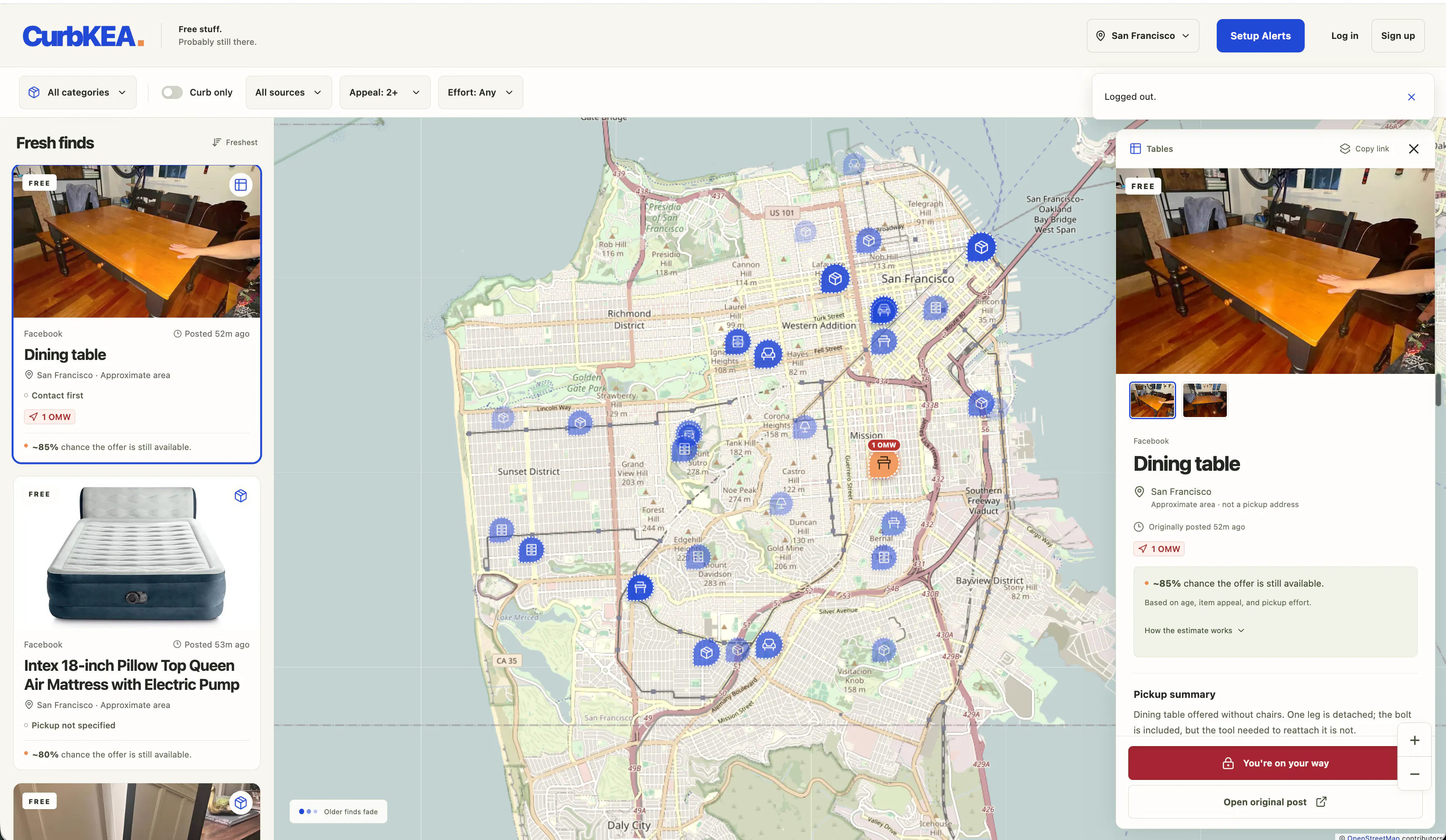Click Copy link in the detail panel
Screen dimensions: 1446x840
coord(1364,148)
